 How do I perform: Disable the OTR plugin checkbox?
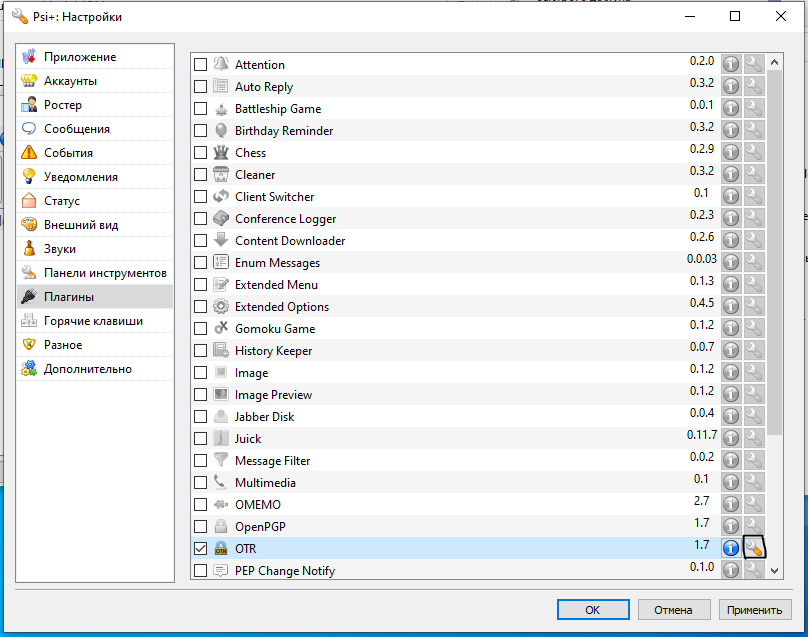click(x=201, y=549)
